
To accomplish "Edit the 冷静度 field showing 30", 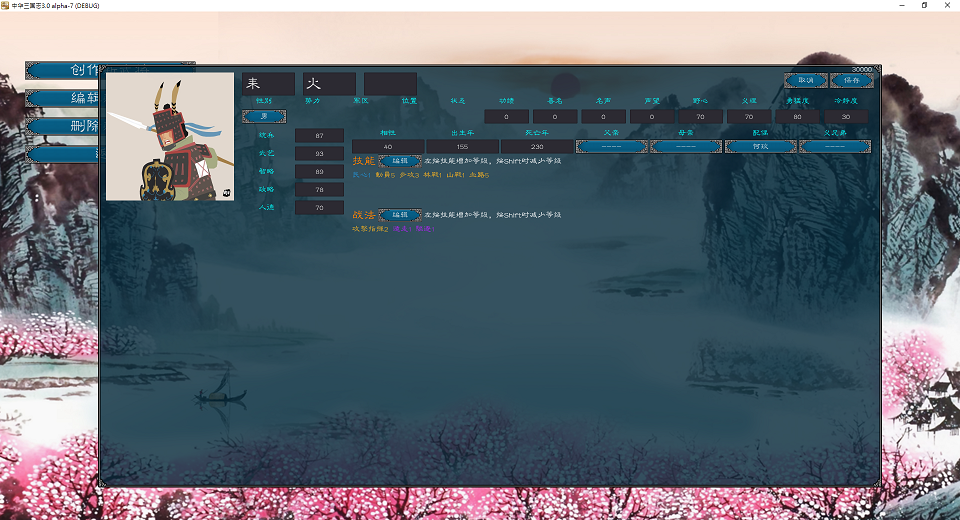I will click(846, 116).
